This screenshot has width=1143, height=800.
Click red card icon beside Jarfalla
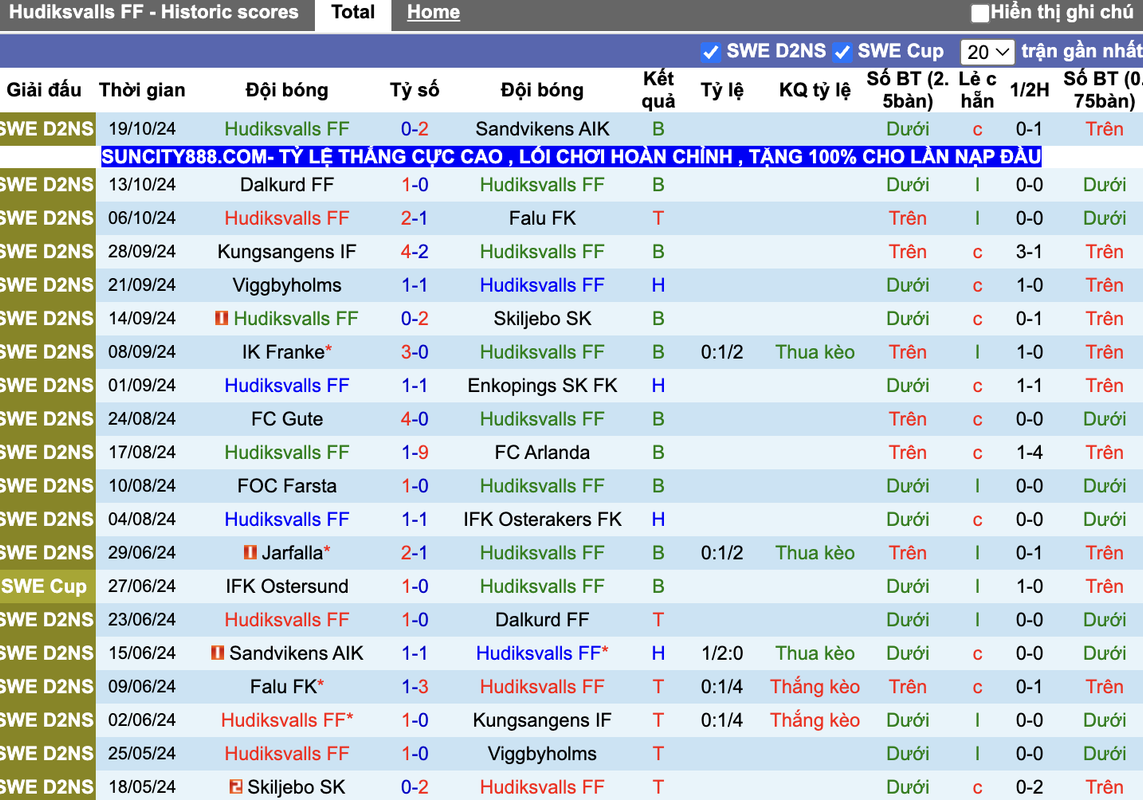click(250, 553)
